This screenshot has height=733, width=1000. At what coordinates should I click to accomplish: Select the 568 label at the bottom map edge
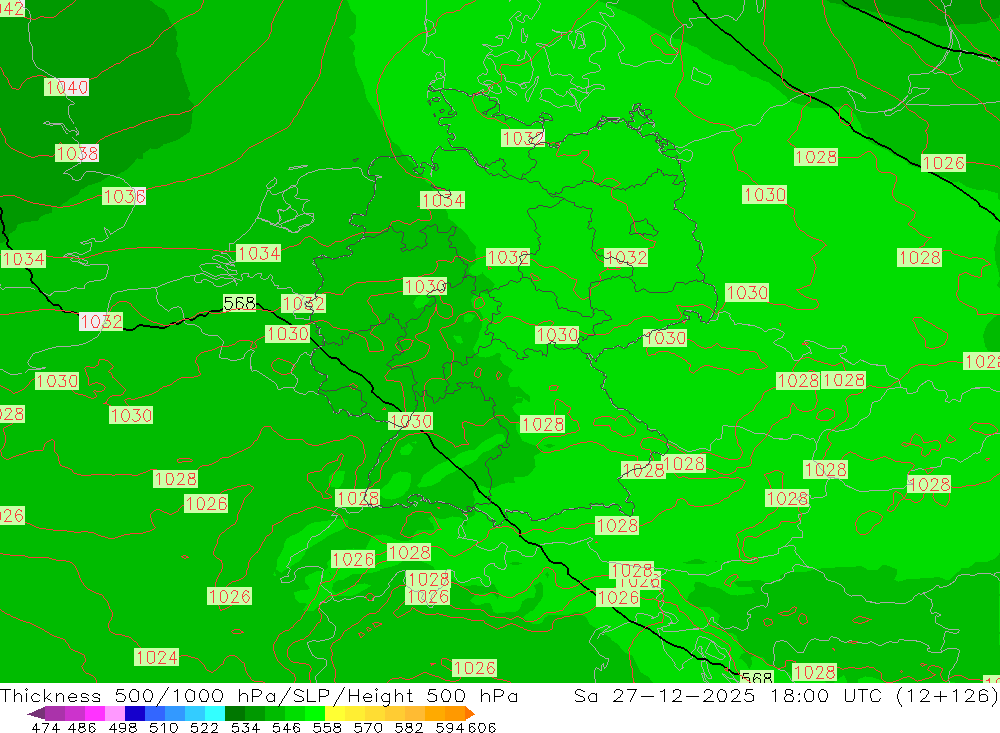point(756,677)
